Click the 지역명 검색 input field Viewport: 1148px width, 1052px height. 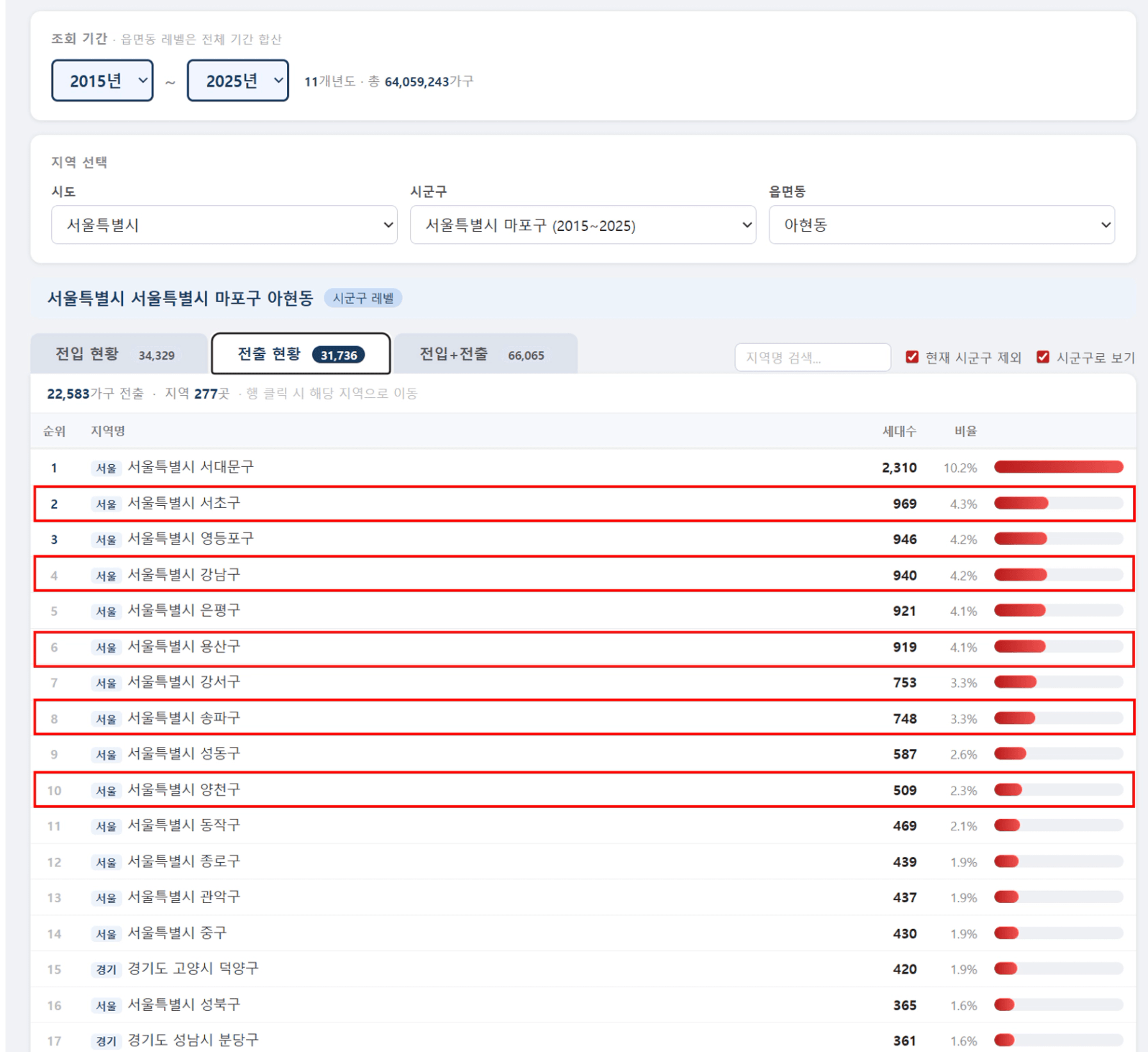pos(812,358)
